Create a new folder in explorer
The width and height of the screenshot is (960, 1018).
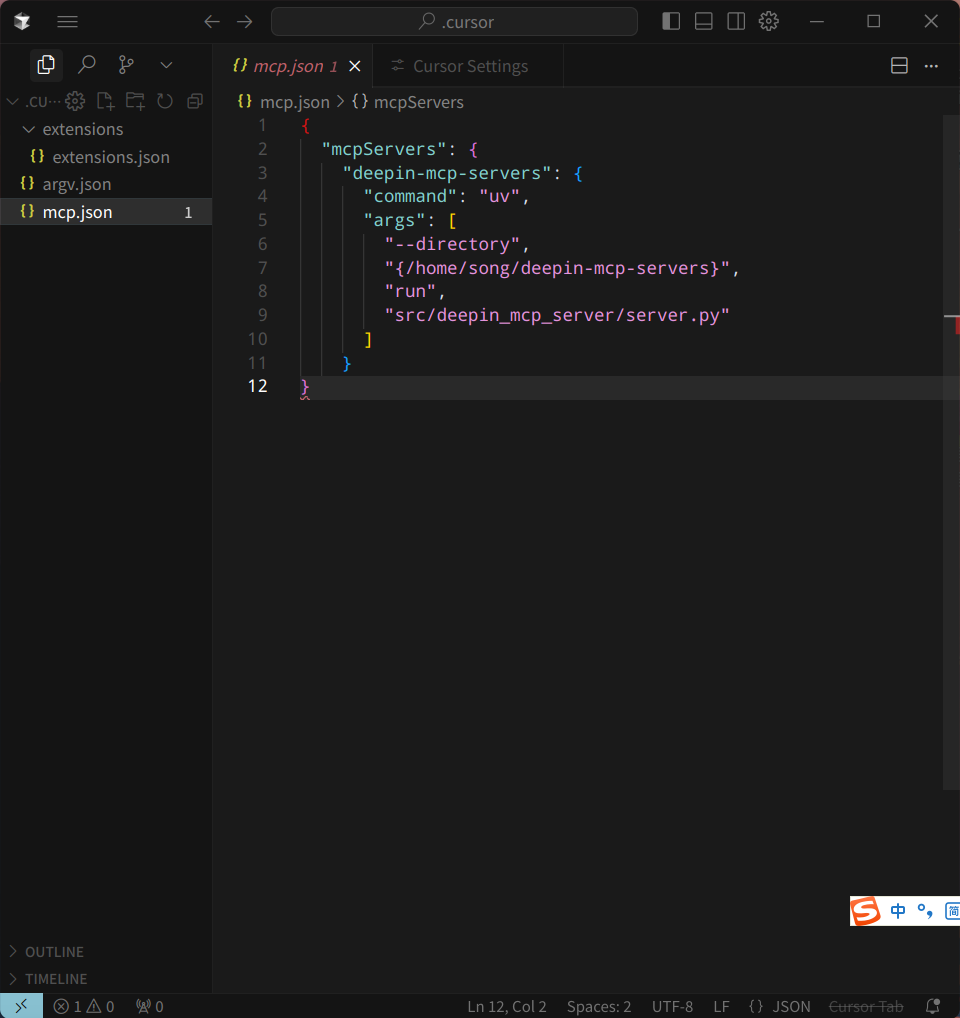click(x=135, y=101)
